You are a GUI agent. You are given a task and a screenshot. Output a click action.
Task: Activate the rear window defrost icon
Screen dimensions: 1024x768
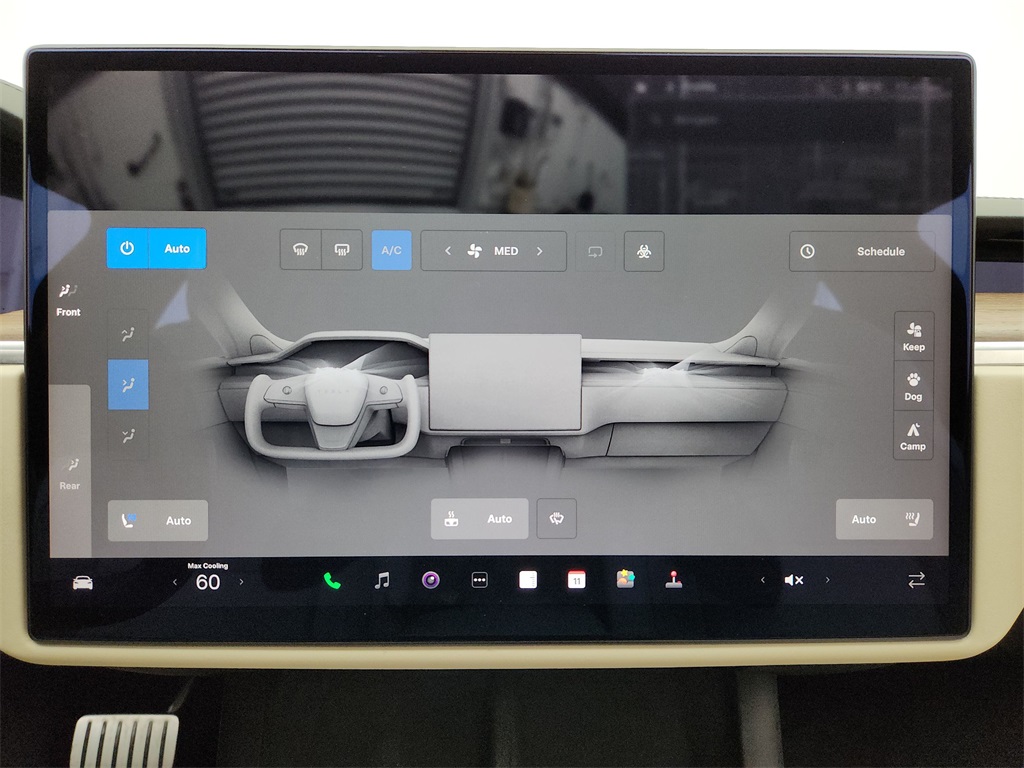click(342, 250)
